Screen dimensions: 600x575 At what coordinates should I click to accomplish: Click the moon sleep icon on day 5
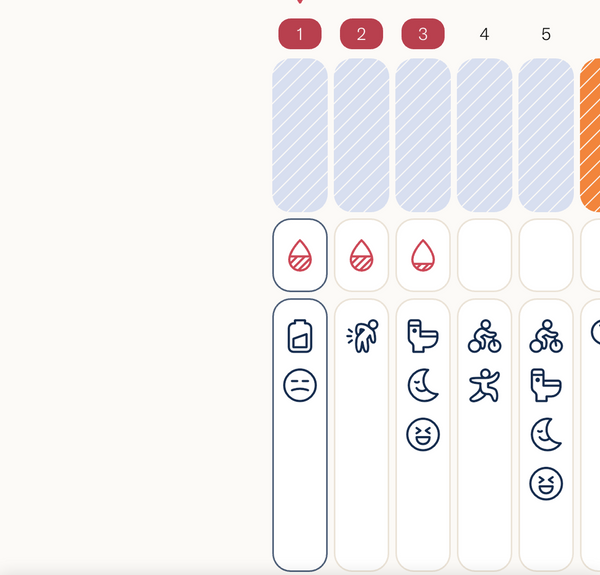click(x=546, y=434)
